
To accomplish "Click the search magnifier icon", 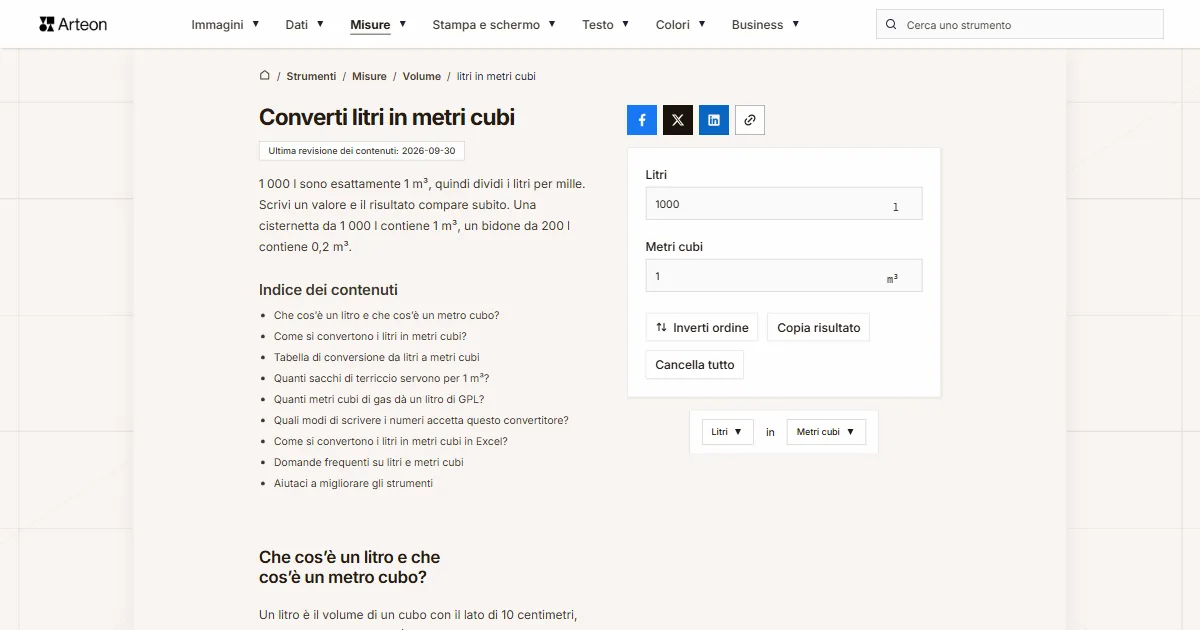I will pyautogui.click(x=891, y=25).
